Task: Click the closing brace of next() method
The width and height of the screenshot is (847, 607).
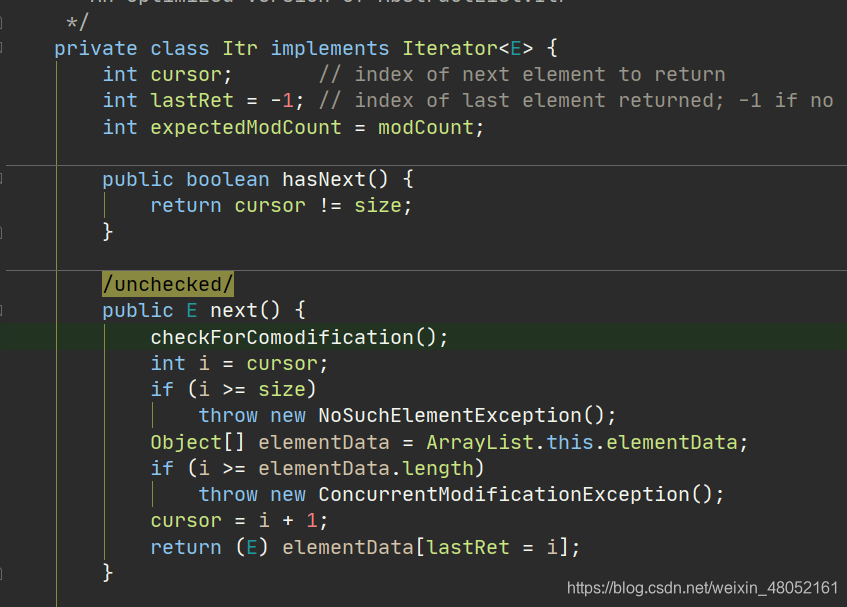Action: pyautogui.click(x=107, y=572)
